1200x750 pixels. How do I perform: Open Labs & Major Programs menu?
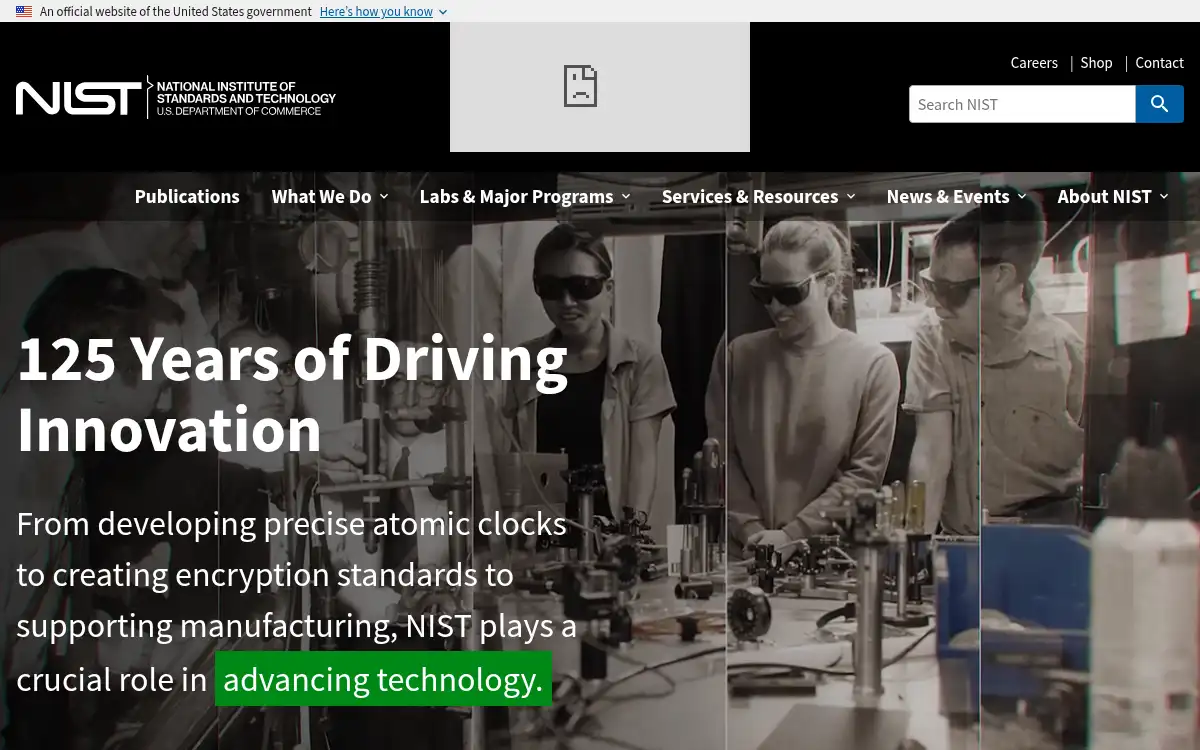click(516, 196)
